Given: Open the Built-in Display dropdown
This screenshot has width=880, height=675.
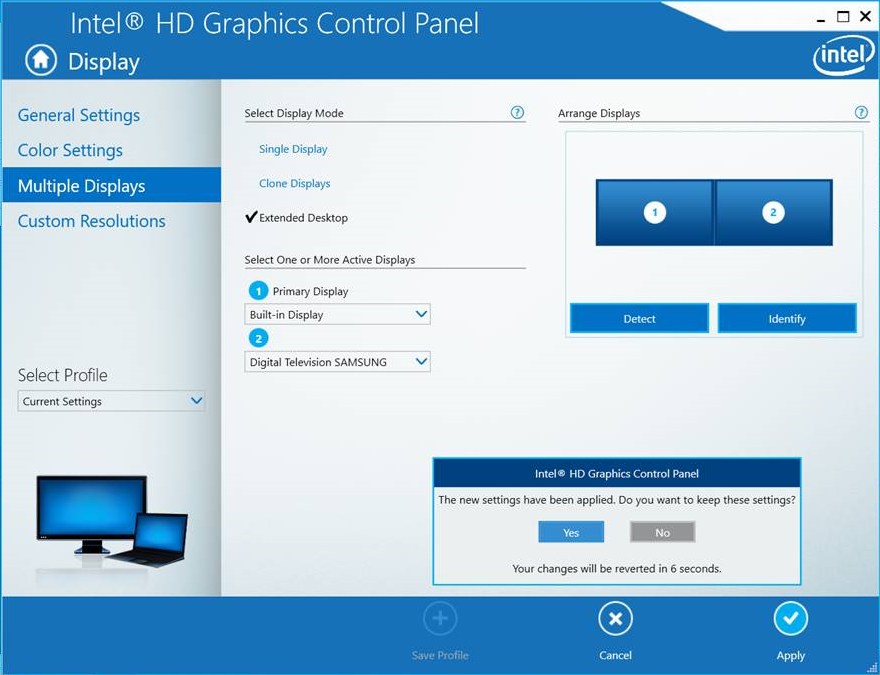Looking at the screenshot, I should coord(337,314).
